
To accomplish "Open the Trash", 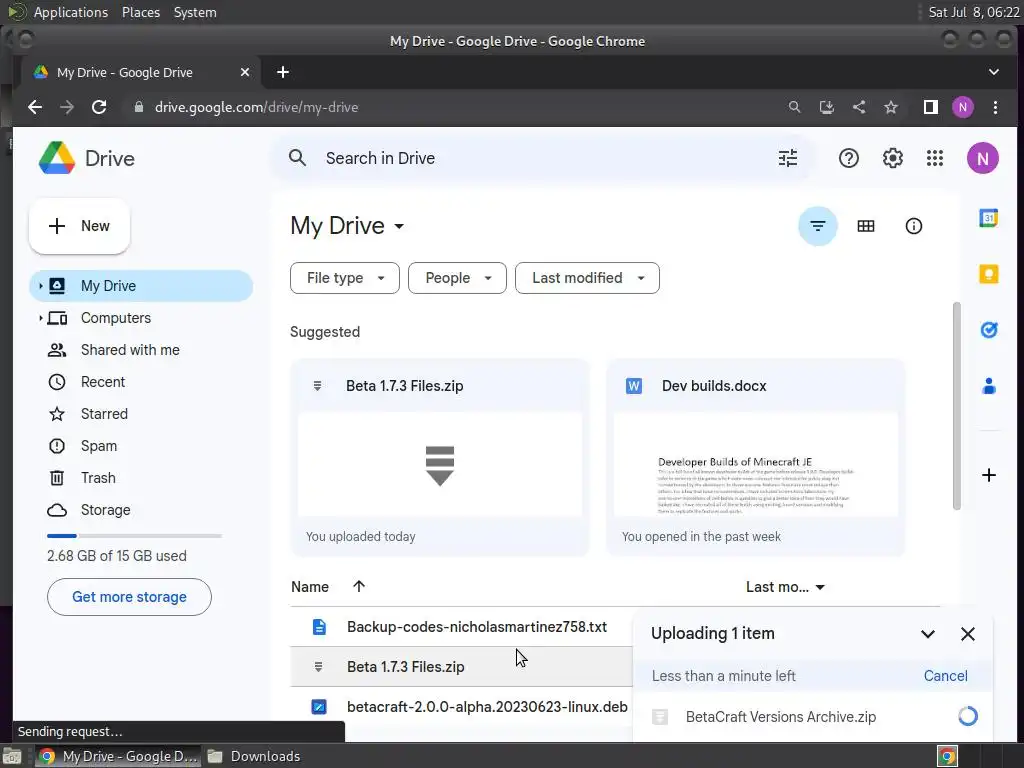I will pyautogui.click(x=141, y=478).
